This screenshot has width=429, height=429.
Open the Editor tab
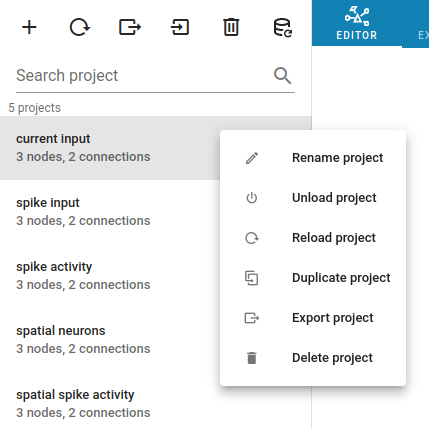357,23
